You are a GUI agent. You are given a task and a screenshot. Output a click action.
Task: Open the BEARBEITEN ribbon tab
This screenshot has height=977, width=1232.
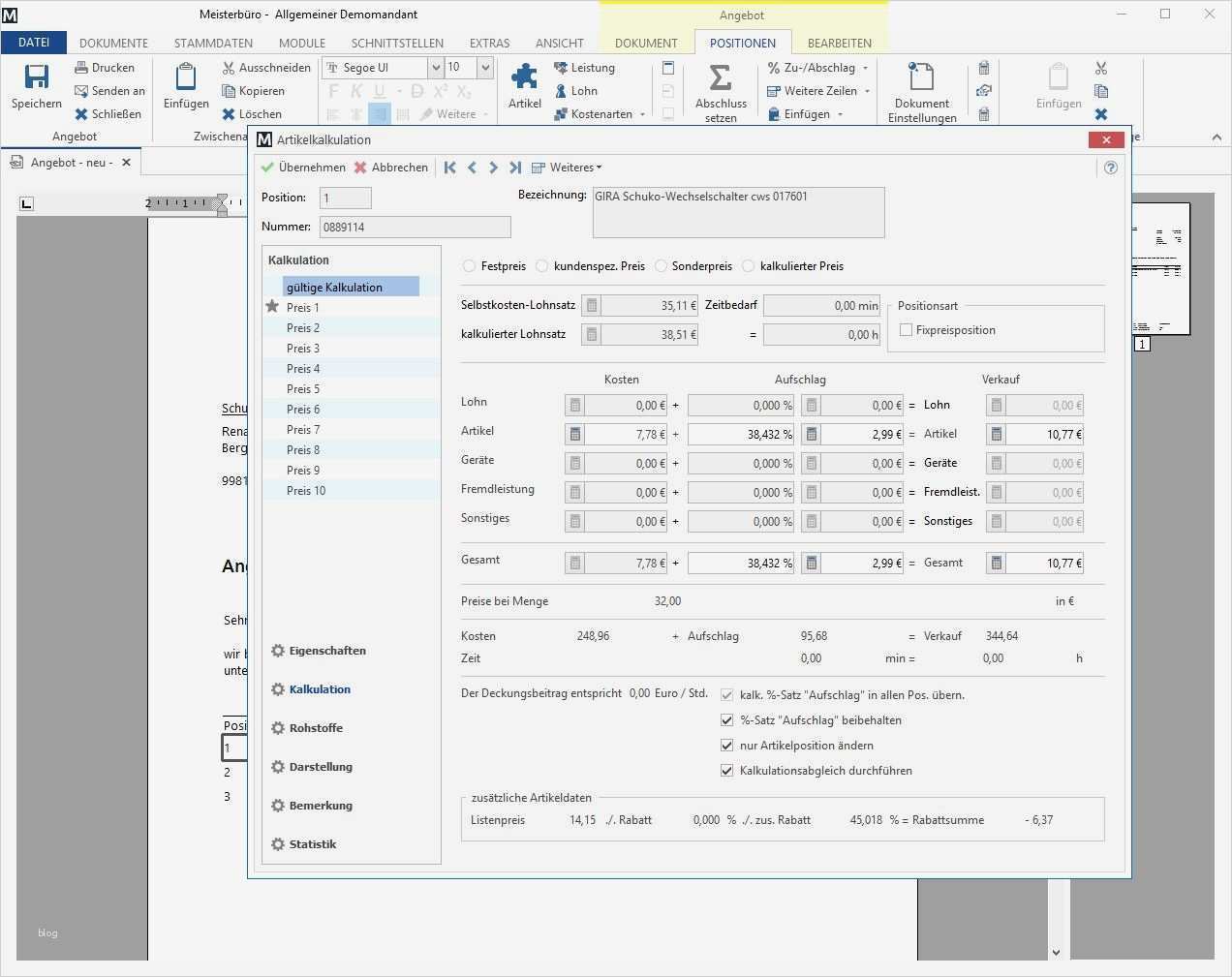839,44
